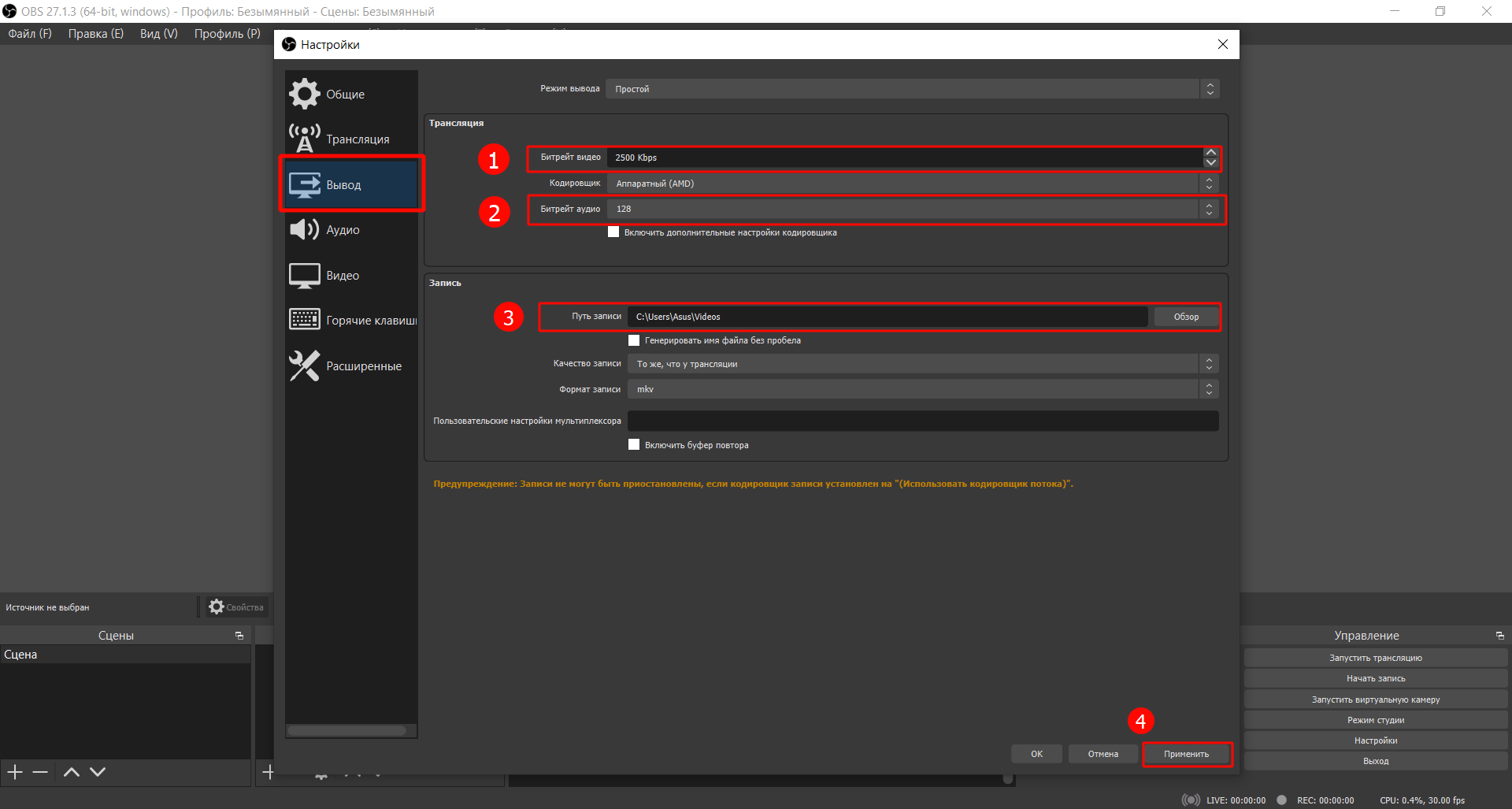Add a new scene with plus icon
The image size is (1512, 809).
coord(15,772)
